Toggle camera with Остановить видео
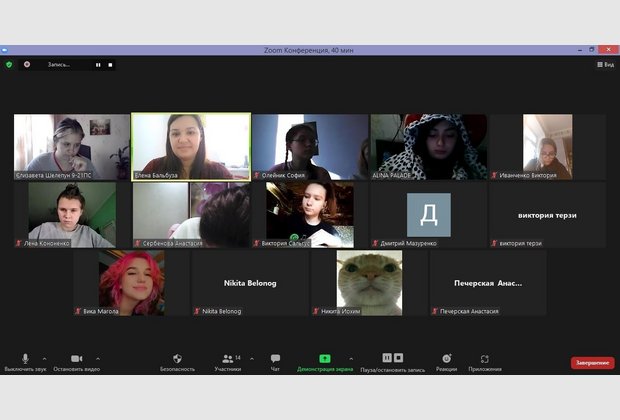 pyautogui.click(x=77, y=362)
